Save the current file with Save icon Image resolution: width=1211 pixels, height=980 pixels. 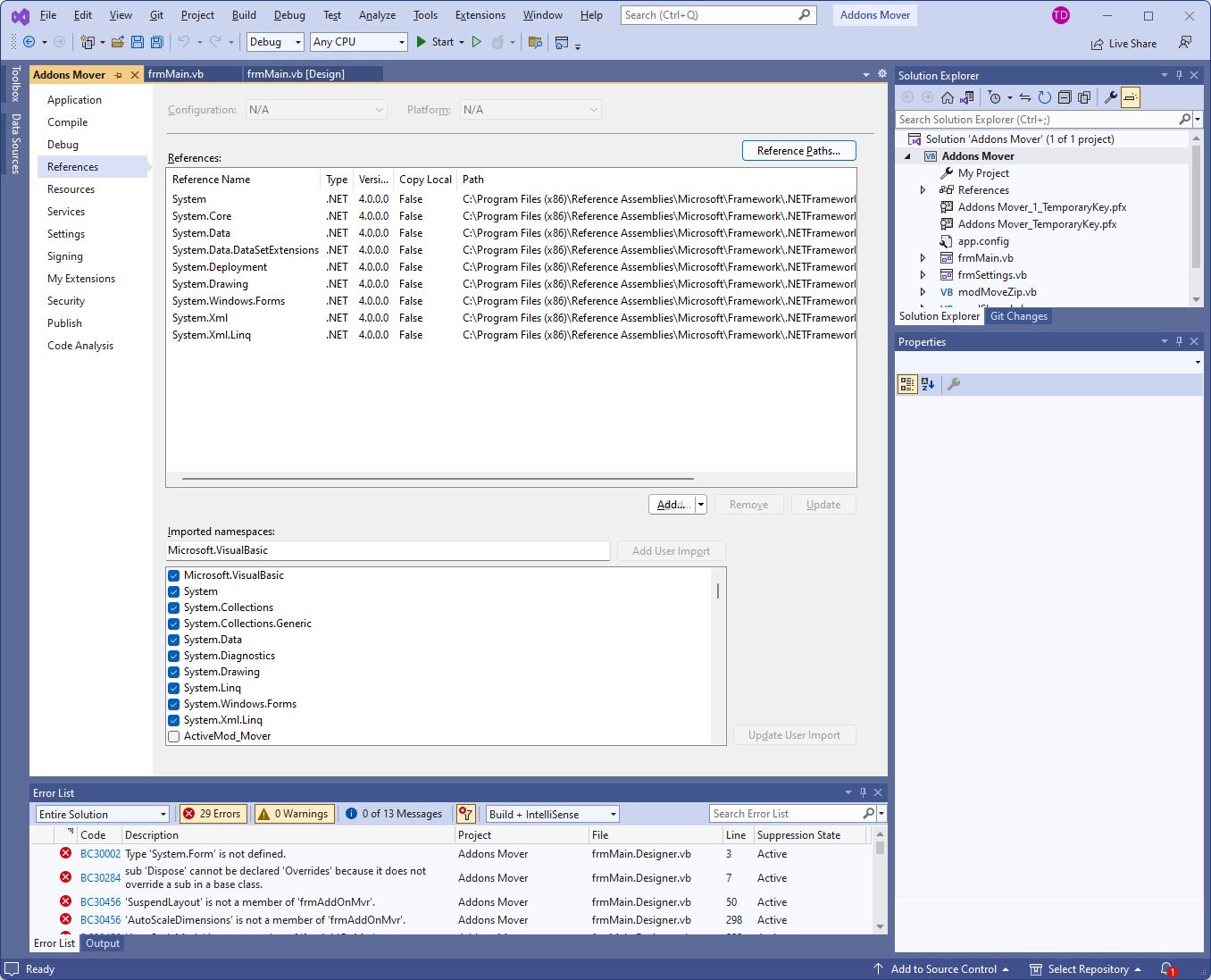click(x=137, y=42)
